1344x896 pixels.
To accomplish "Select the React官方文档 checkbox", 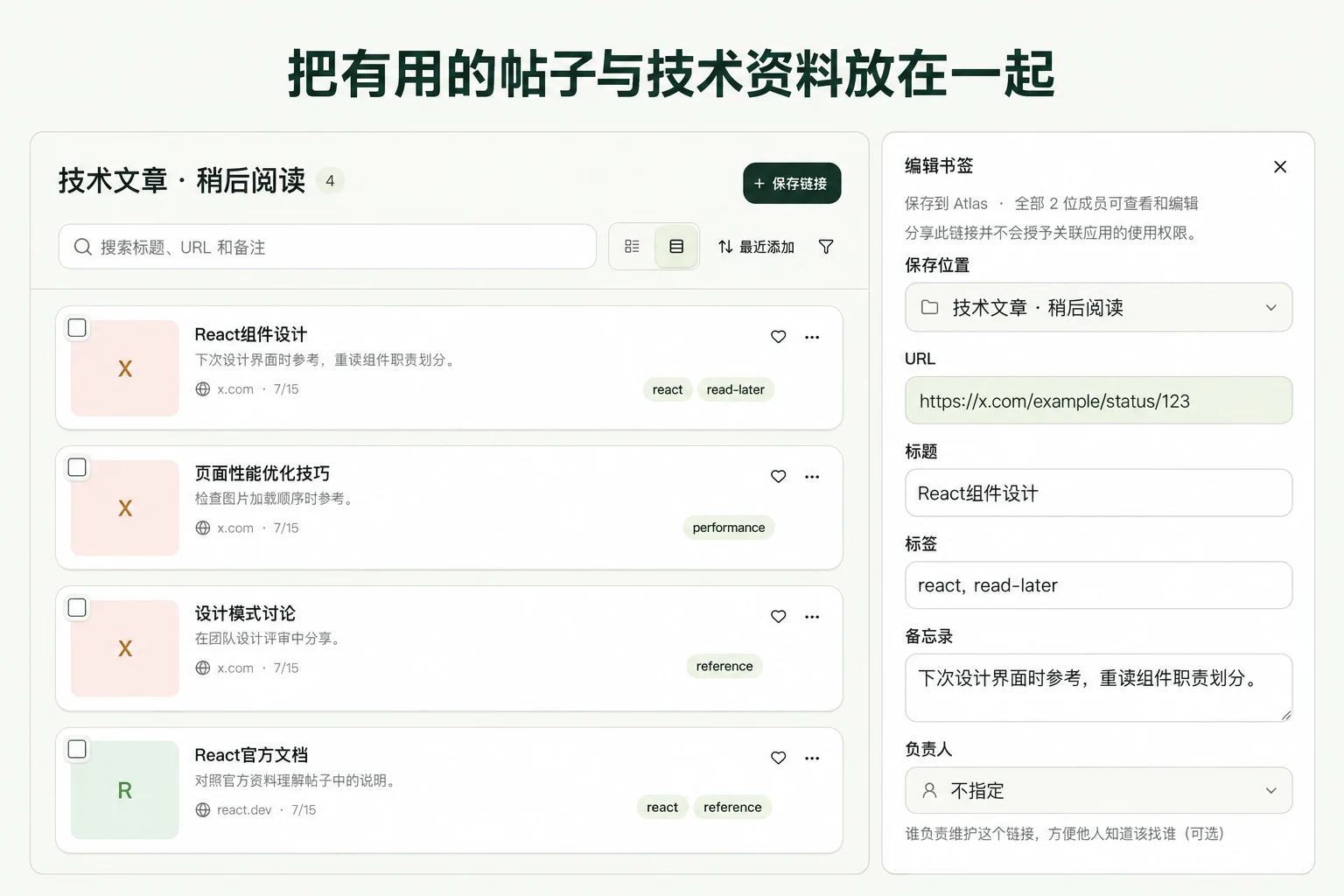I will coord(77,749).
